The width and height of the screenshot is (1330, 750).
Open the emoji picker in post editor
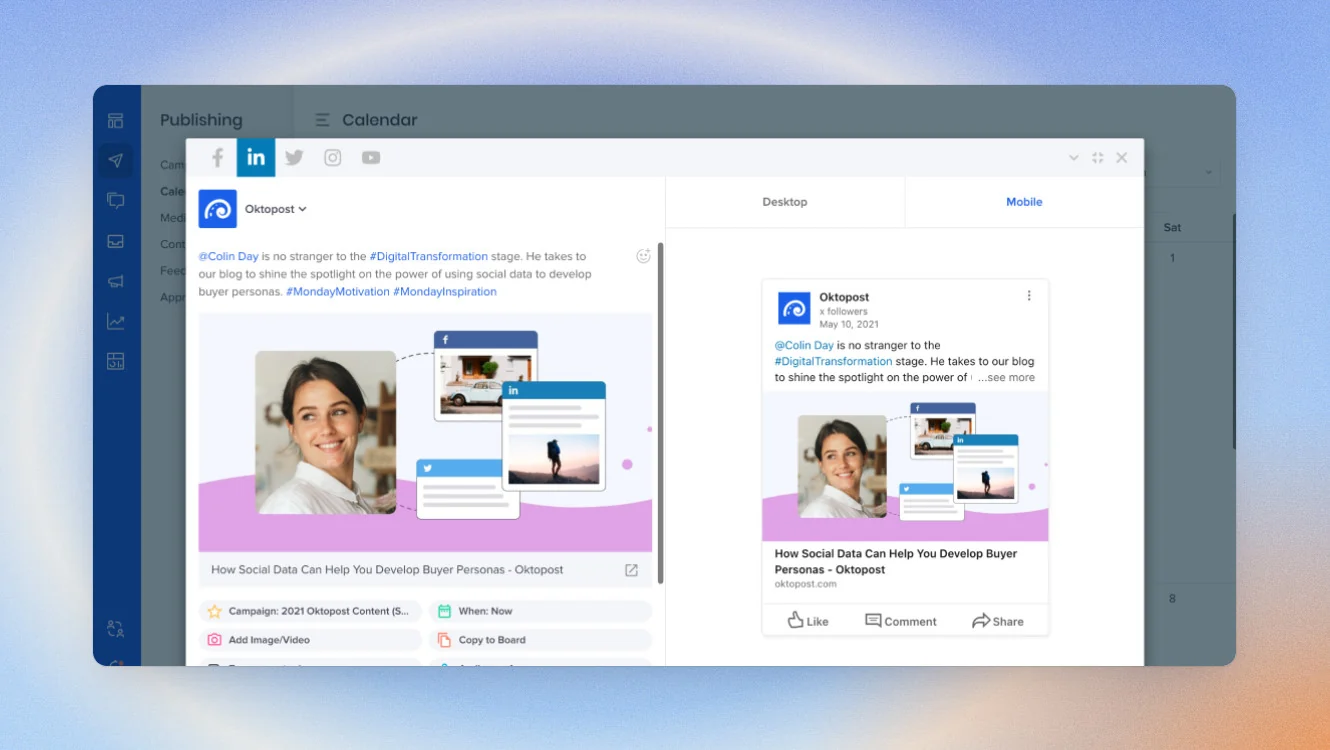(644, 256)
